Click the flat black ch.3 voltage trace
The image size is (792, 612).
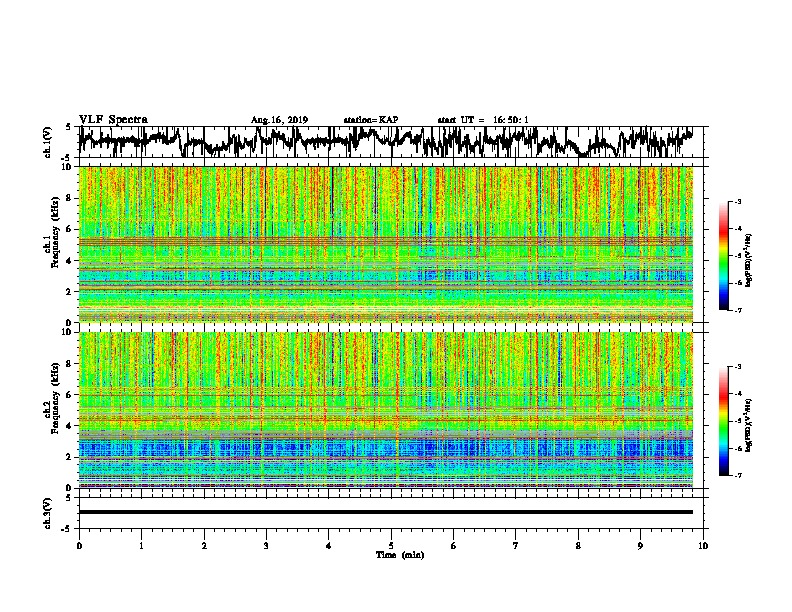[386, 512]
